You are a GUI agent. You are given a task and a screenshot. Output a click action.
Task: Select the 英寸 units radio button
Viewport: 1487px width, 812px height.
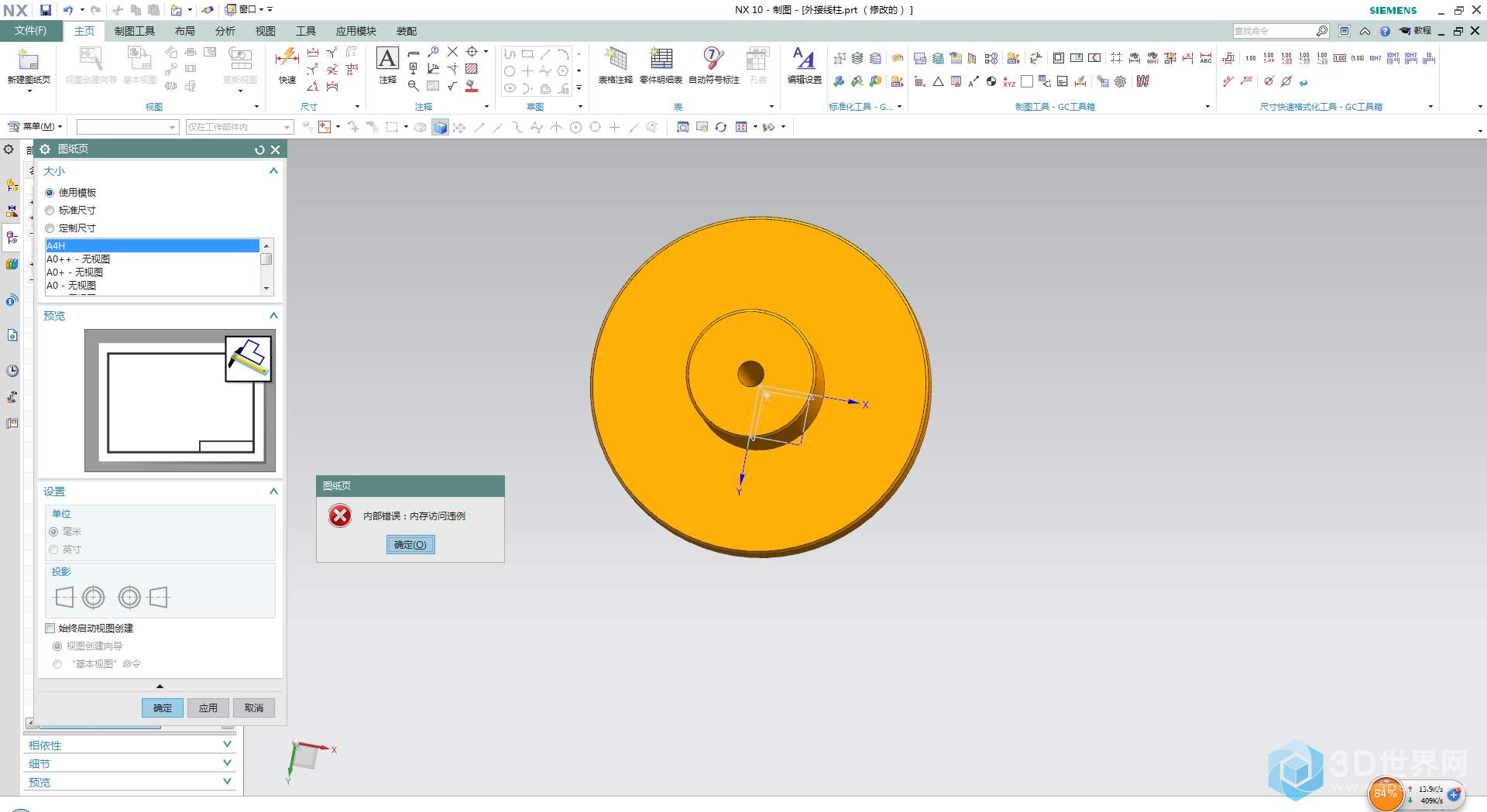(x=53, y=550)
